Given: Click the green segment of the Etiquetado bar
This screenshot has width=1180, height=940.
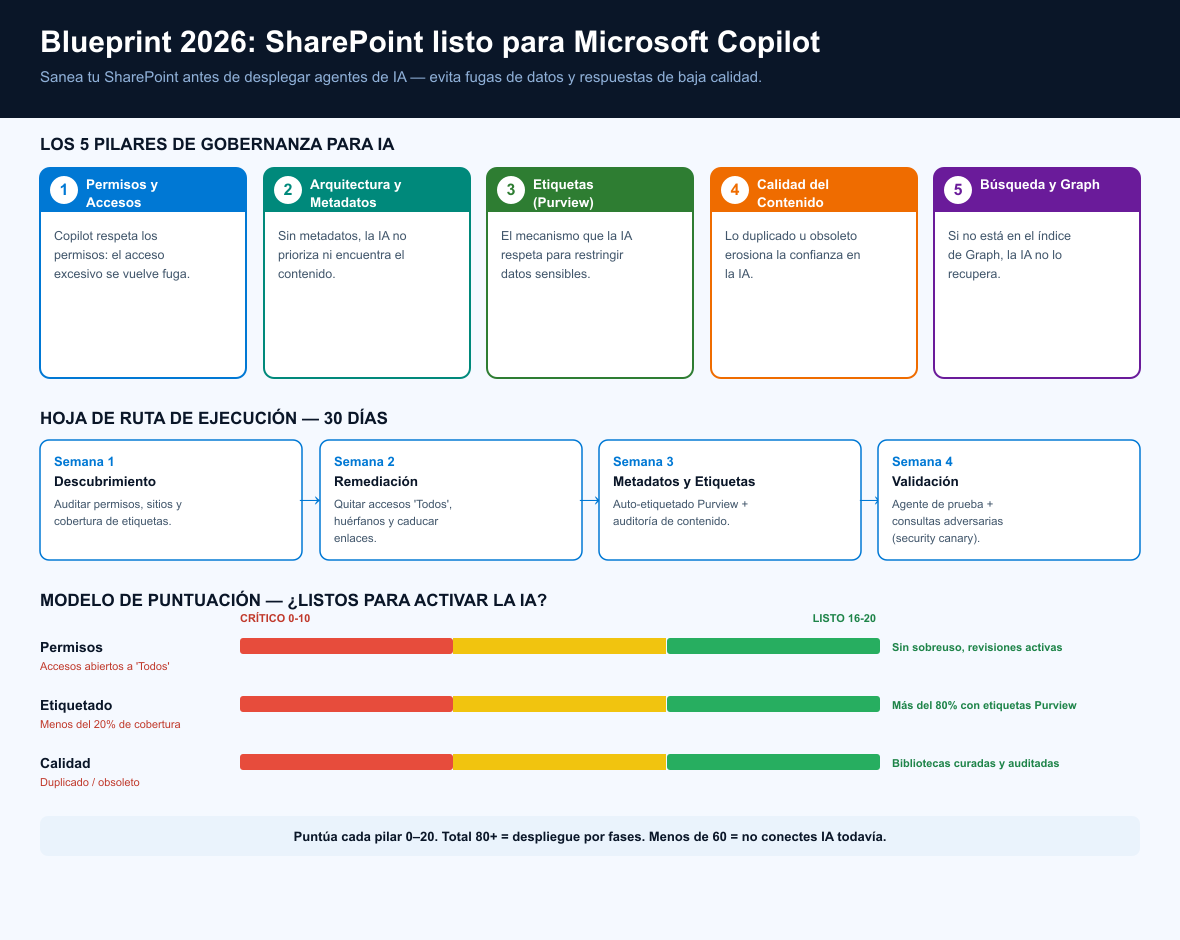Looking at the screenshot, I should [773, 704].
